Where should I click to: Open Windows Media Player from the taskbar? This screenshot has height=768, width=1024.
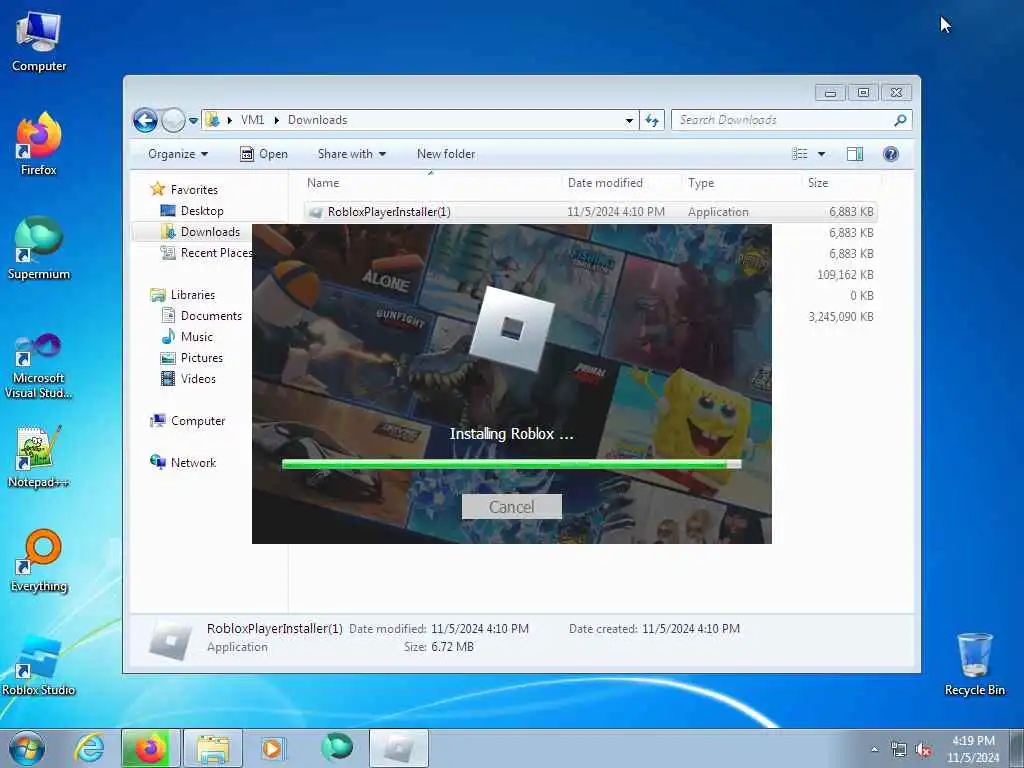(272, 748)
